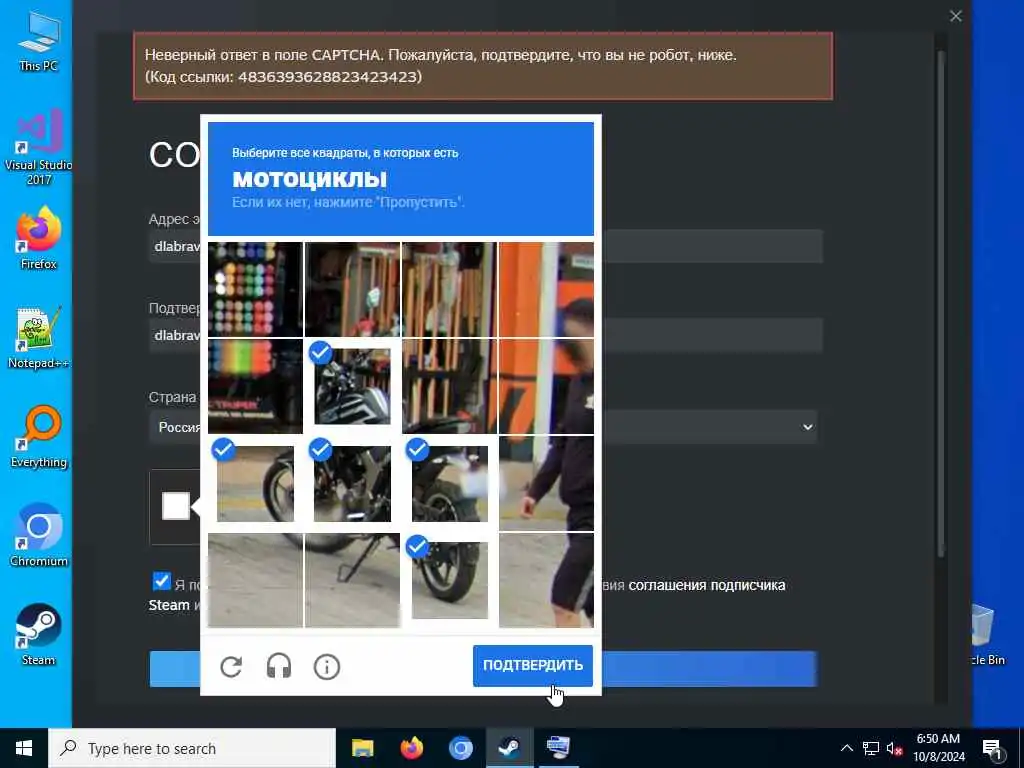Click the tile showing person's legs in shorts
This screenshot has height=768, width=1024.
tap(547, 580)
